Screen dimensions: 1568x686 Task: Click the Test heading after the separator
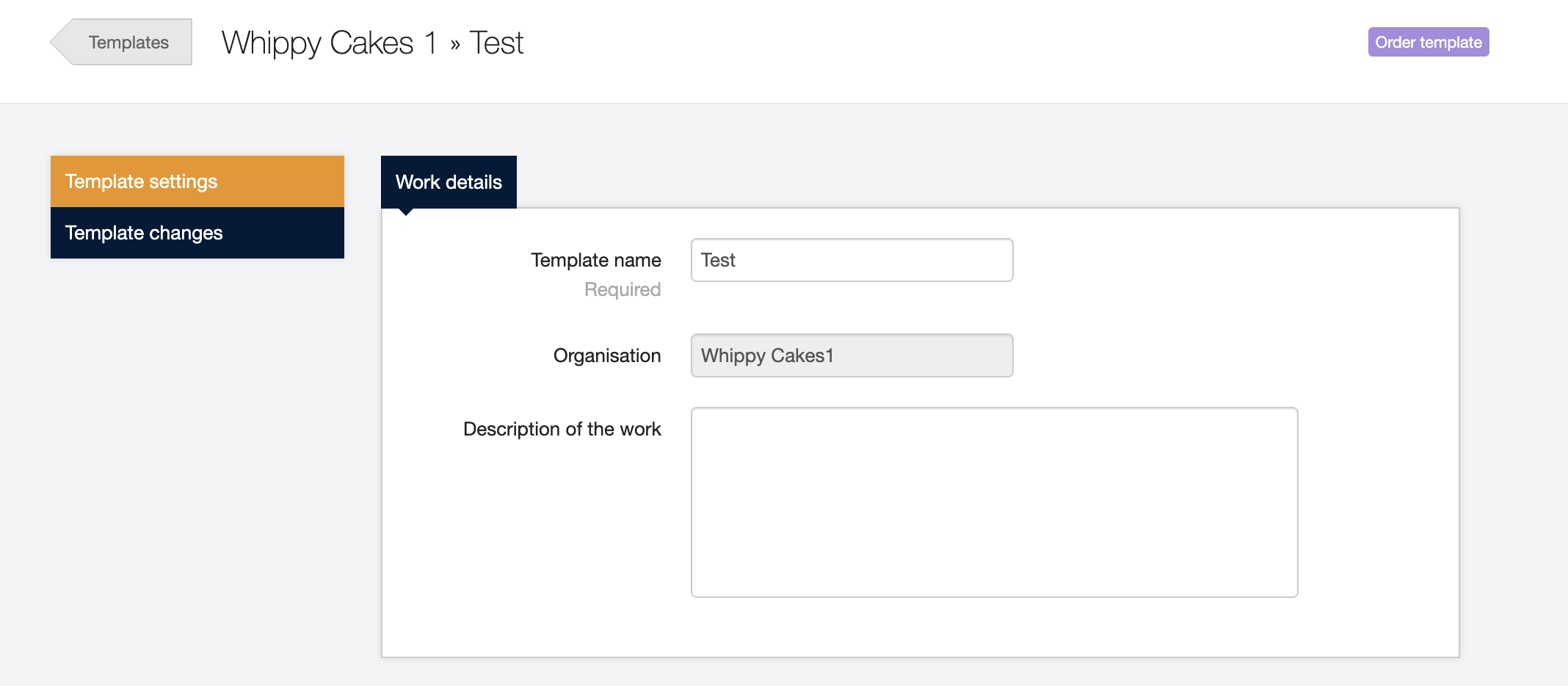point(496,43)
